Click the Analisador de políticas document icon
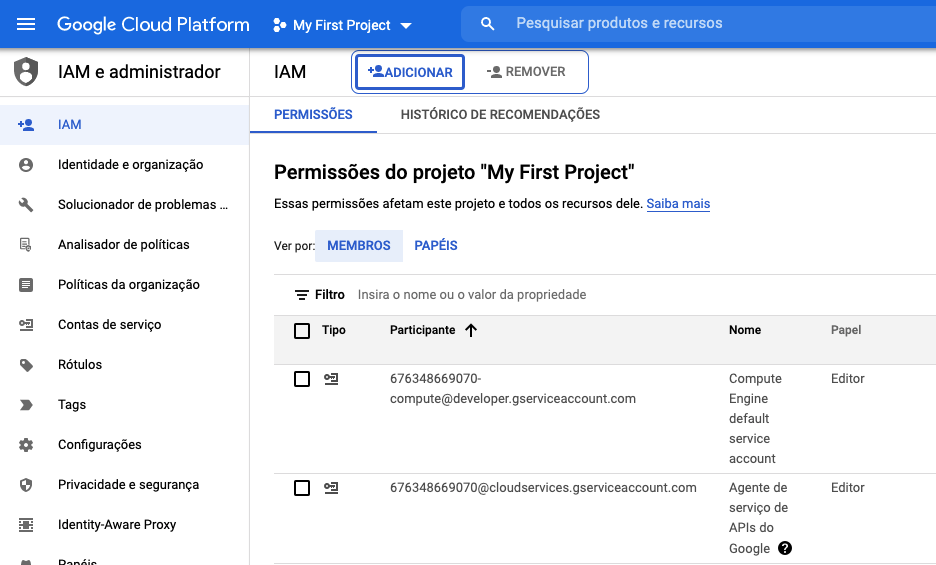Screen dimensions: 936x565 click(x=26, y=245)
